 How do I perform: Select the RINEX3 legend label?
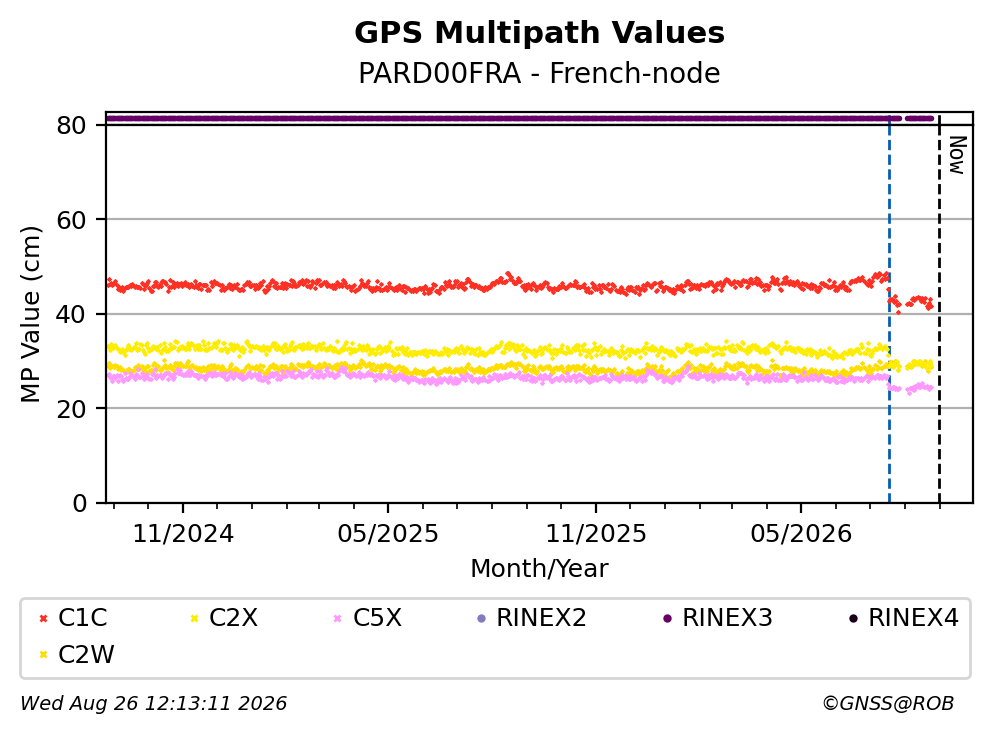click(x=727, y=618)
